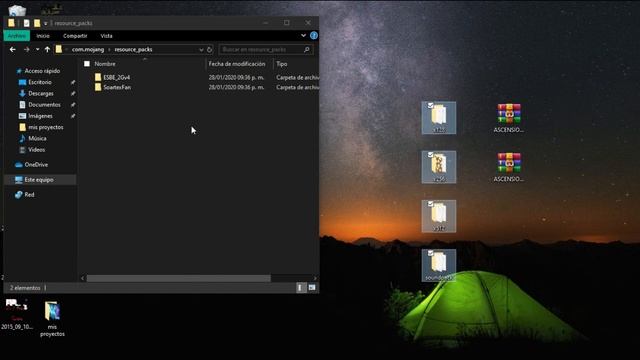
Task: Click SoartexFan's modified date cell
Action: [x=236, y=87]
